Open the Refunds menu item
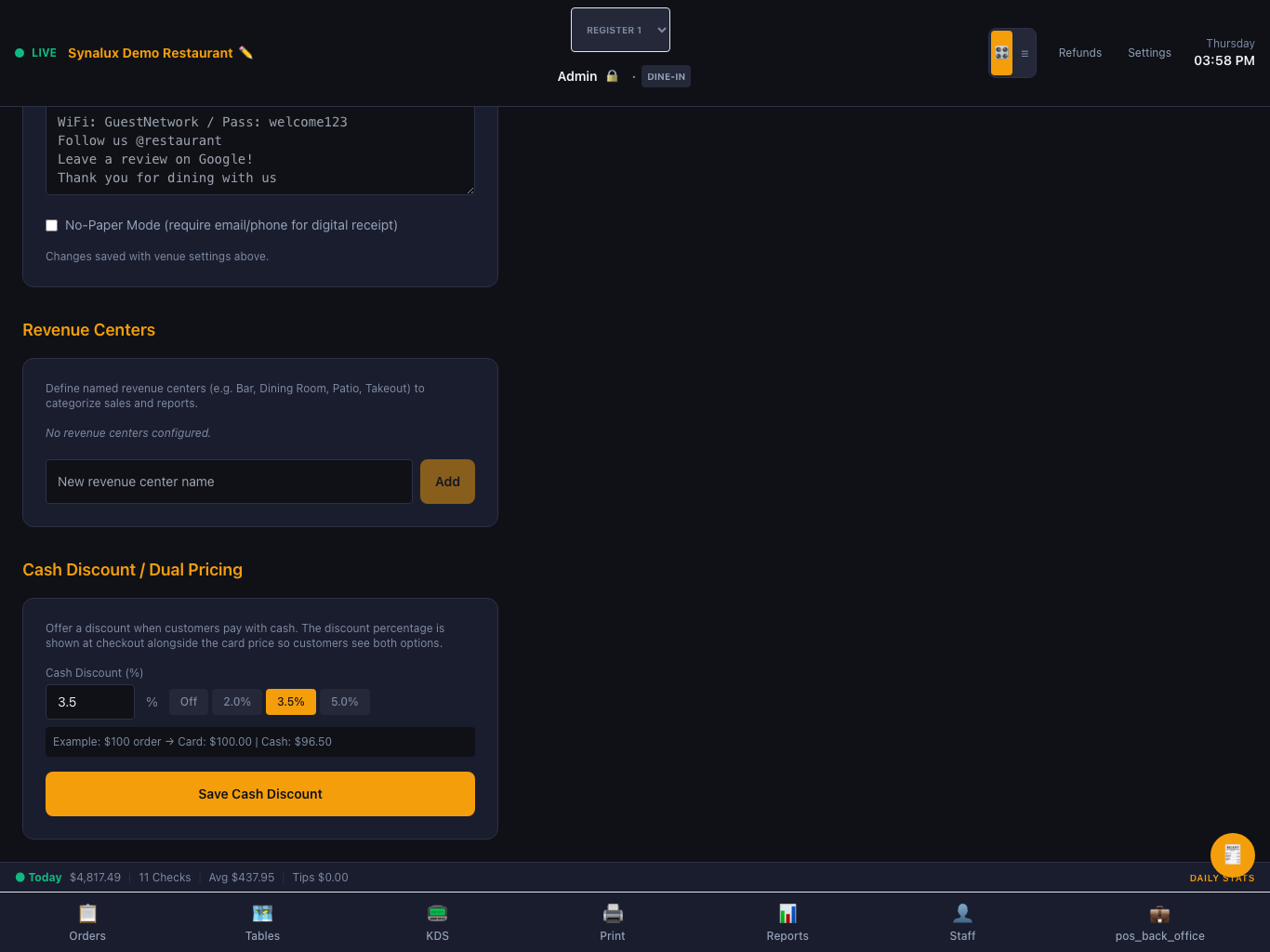The width and height of the screenshot is (1270, 952). pyautogui.click(x=1080, y=53)
